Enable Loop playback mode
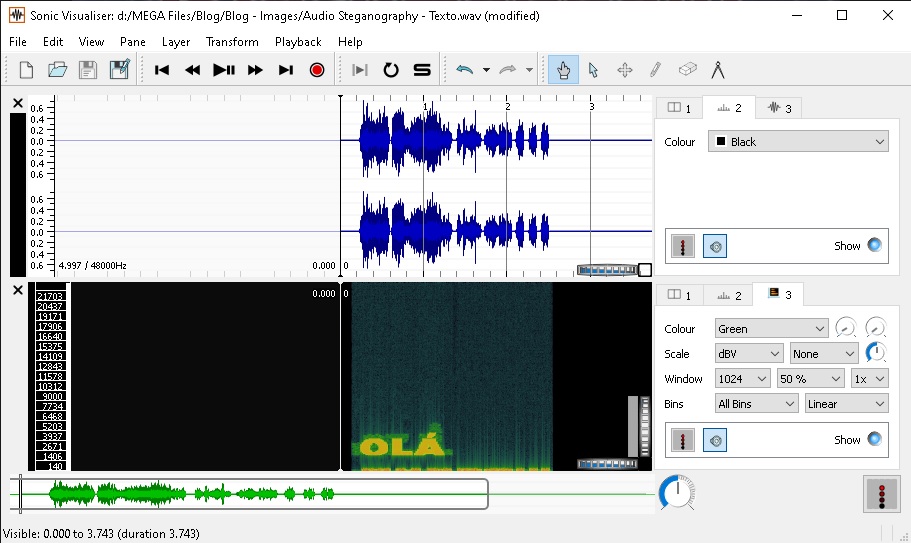This screenshot has height=543, width=911. click(391, 70)
